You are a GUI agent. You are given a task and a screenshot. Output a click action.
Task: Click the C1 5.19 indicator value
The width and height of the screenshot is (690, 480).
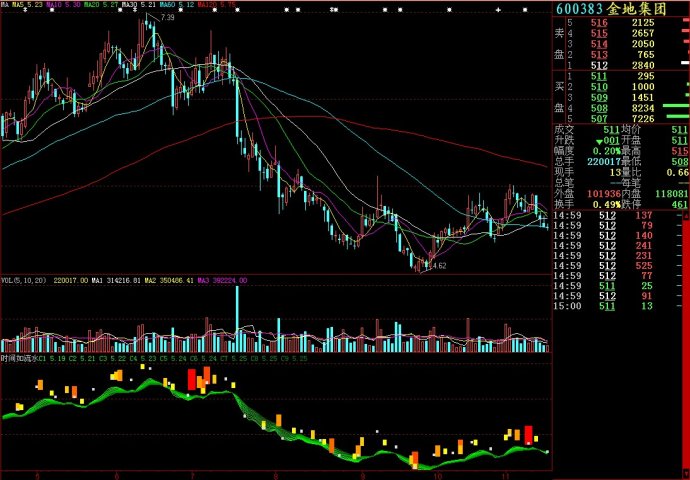53,359
